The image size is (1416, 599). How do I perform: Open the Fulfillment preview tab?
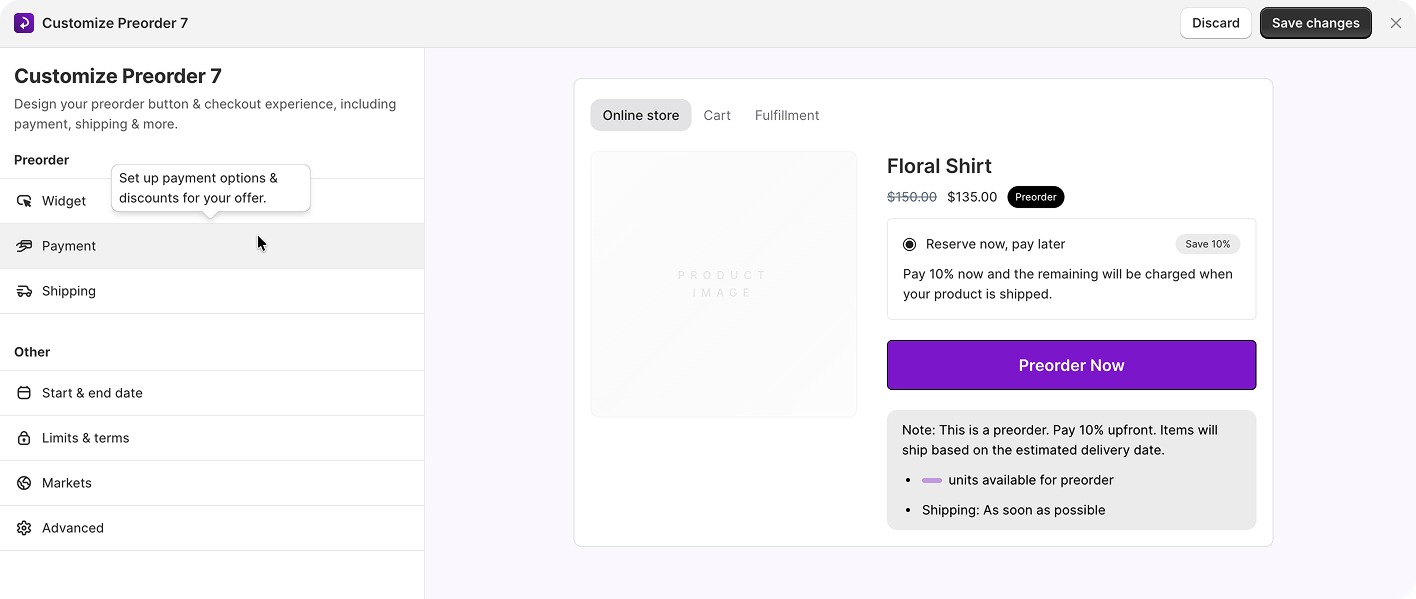click(787, 115)
